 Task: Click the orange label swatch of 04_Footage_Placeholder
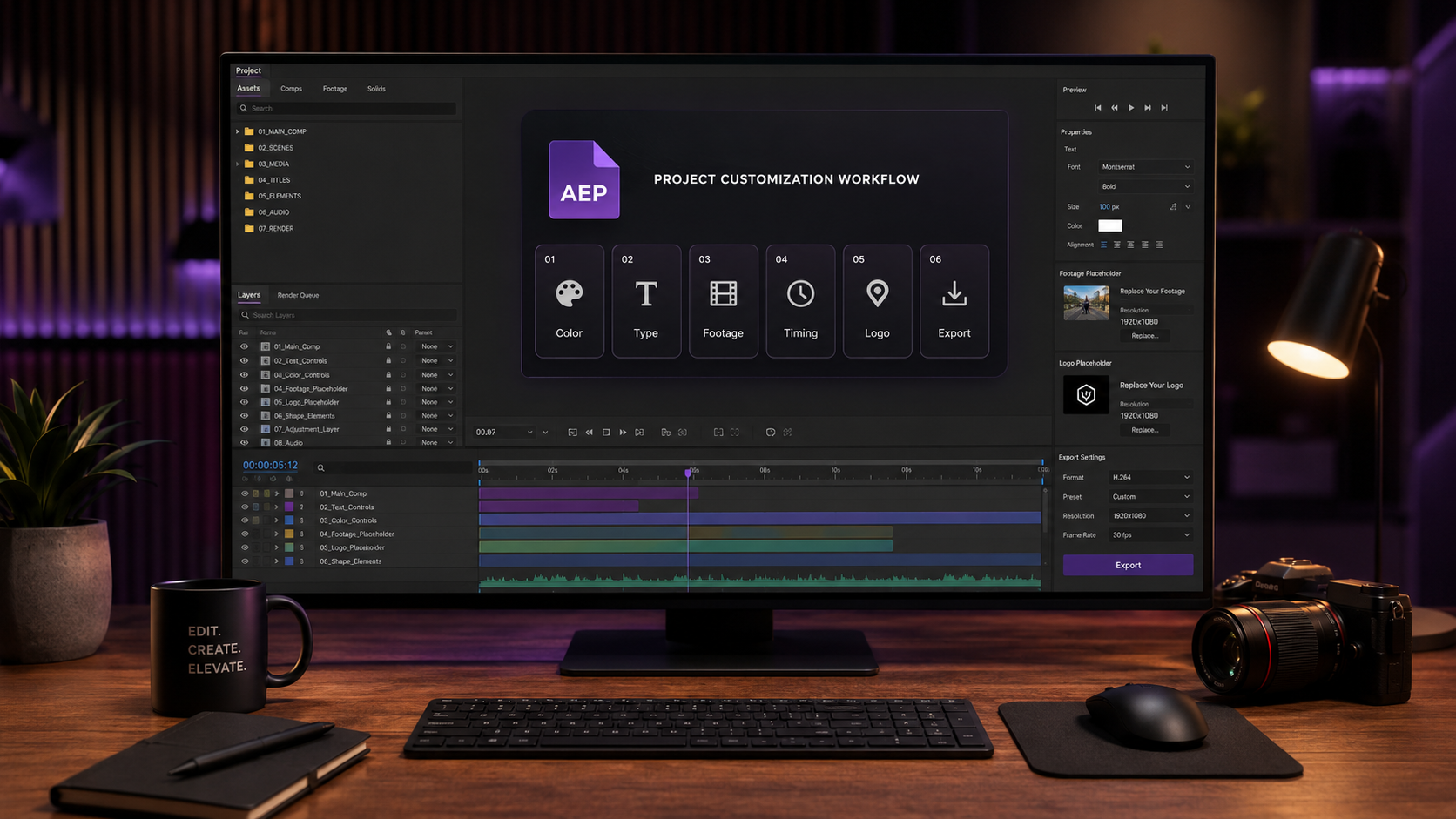point(289,534)
